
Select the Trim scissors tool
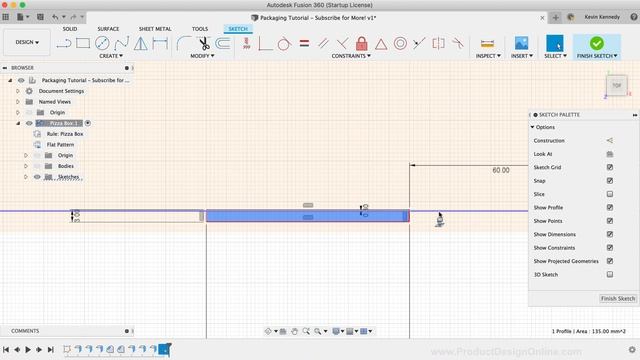[204, 43]
